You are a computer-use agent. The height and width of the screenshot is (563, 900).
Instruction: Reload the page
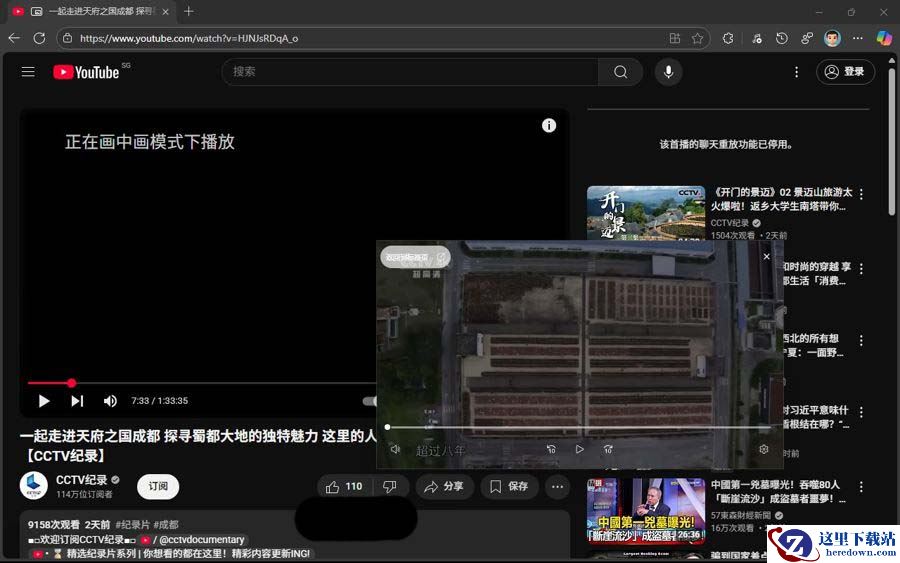(39, 38)
